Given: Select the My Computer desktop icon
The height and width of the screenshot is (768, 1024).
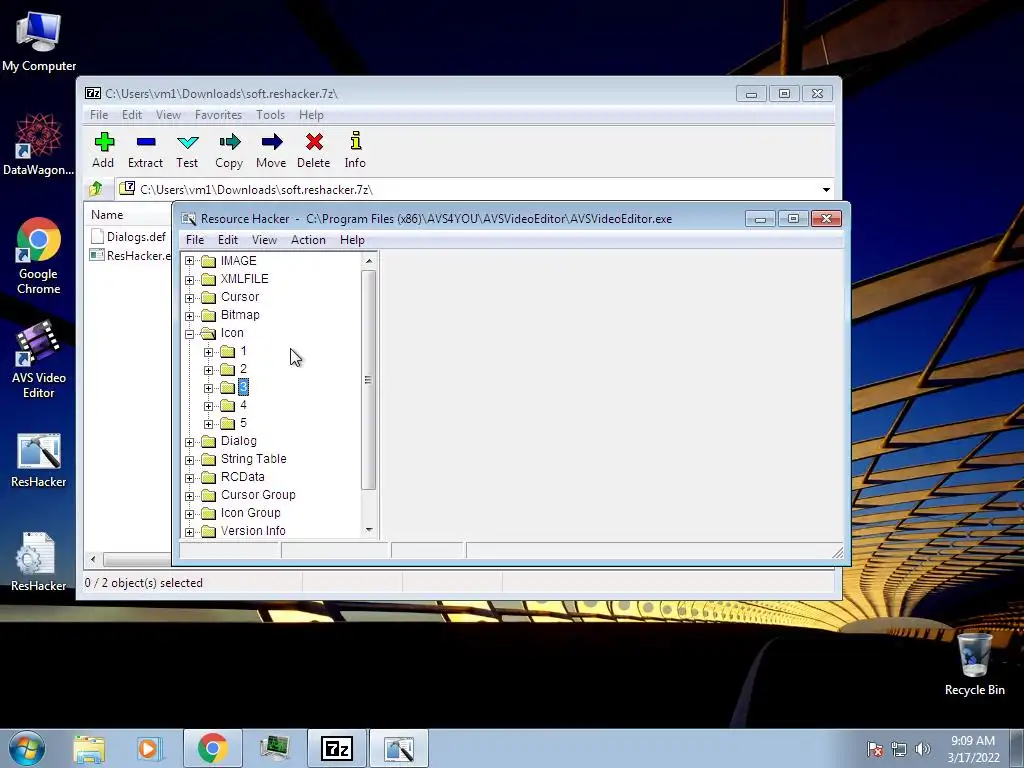Looking at the screenshot, I should coord(39,41).
